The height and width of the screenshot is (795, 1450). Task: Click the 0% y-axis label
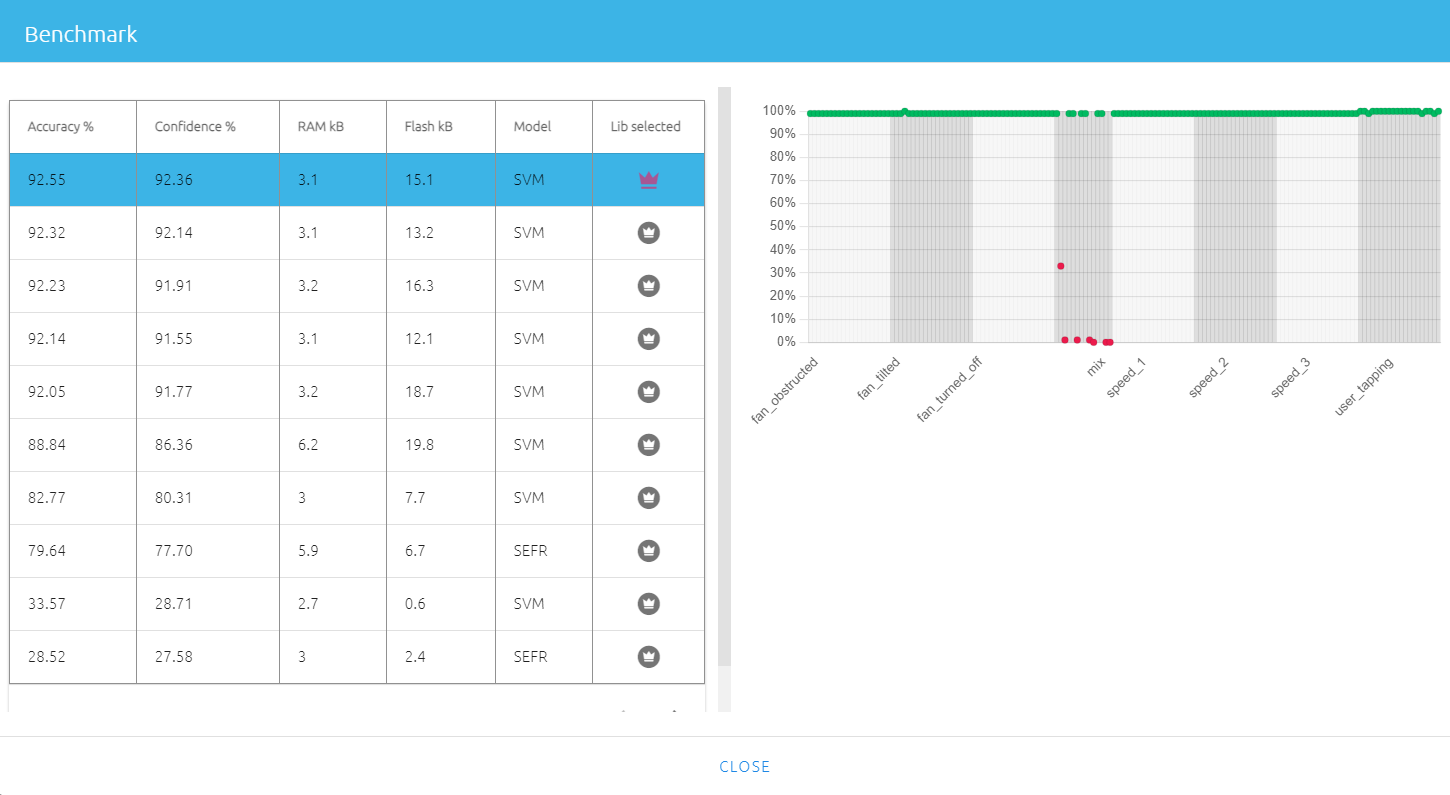click(x=786, y=342)
